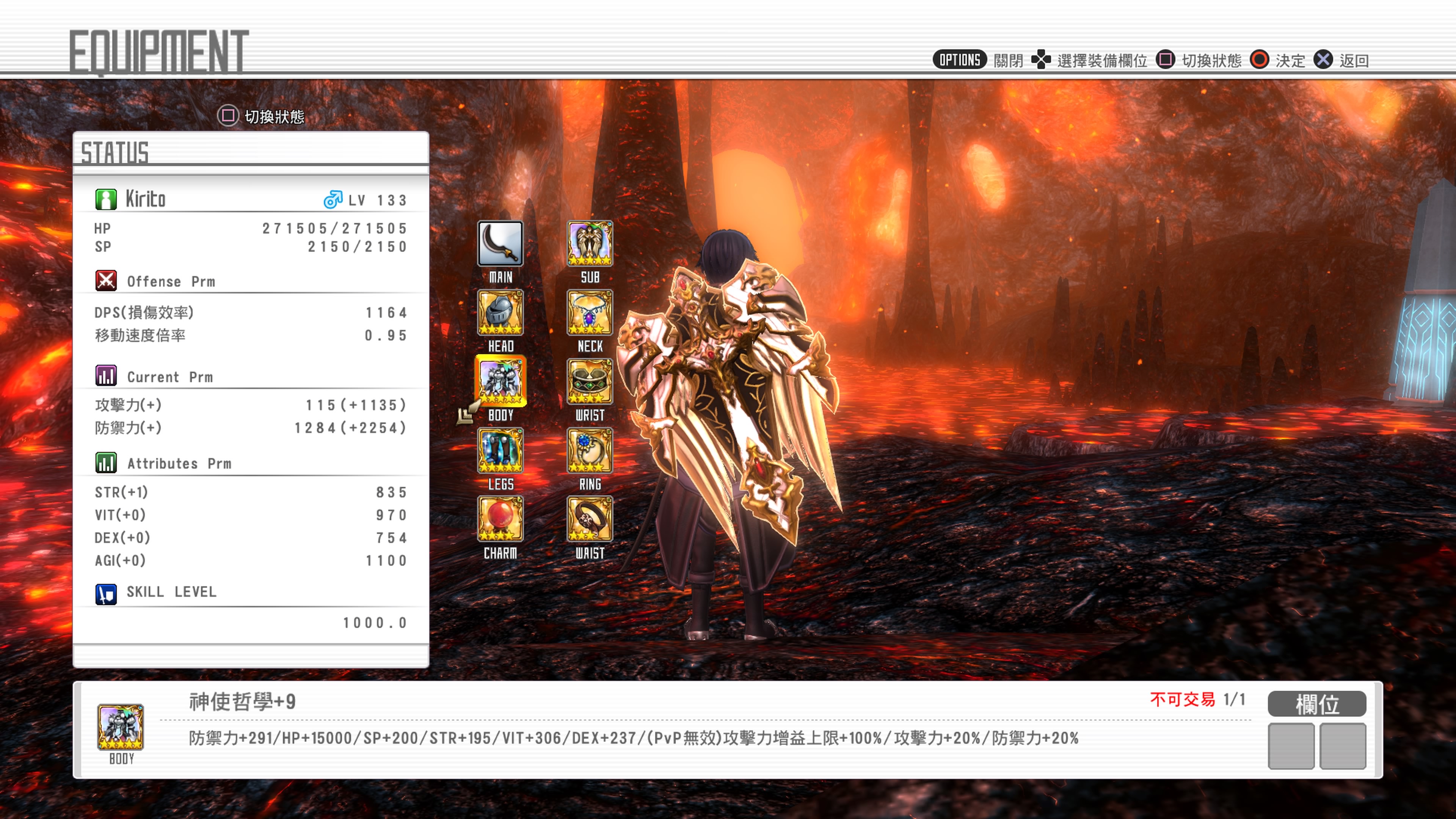Select the LEGS boots slot
The width and height of the screenshot is (1456, 819).
(500, 450)
